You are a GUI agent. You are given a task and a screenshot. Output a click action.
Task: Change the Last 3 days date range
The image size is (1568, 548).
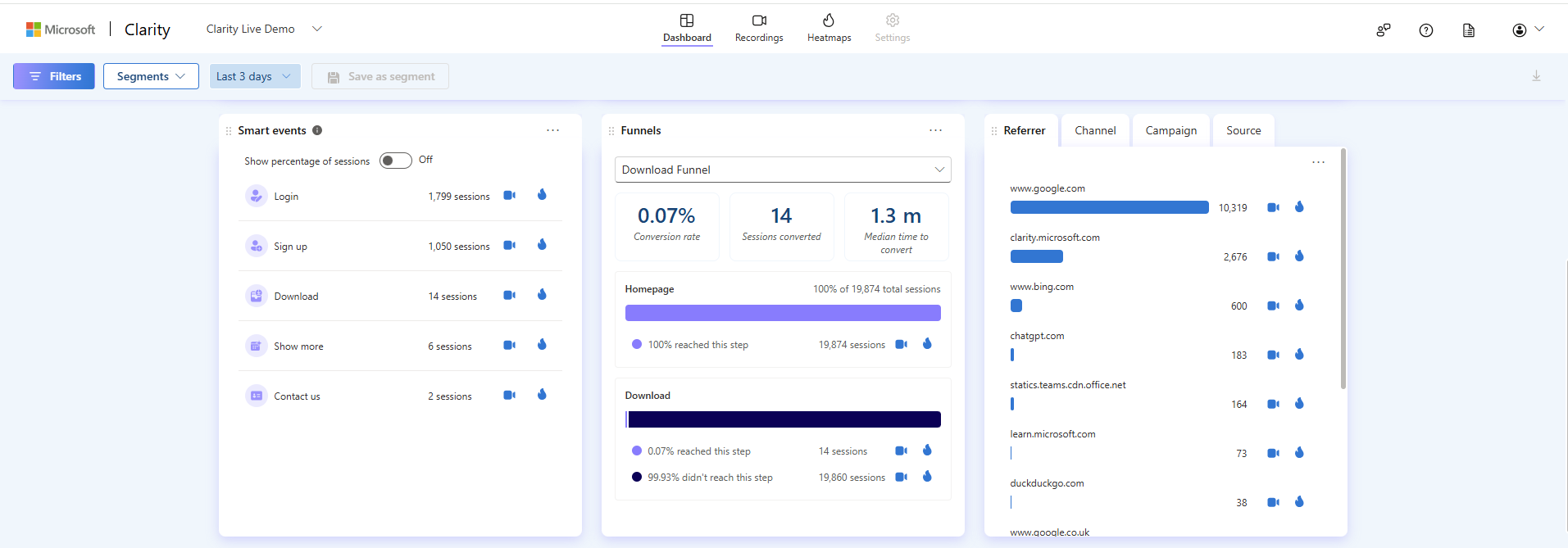[254, 76]
